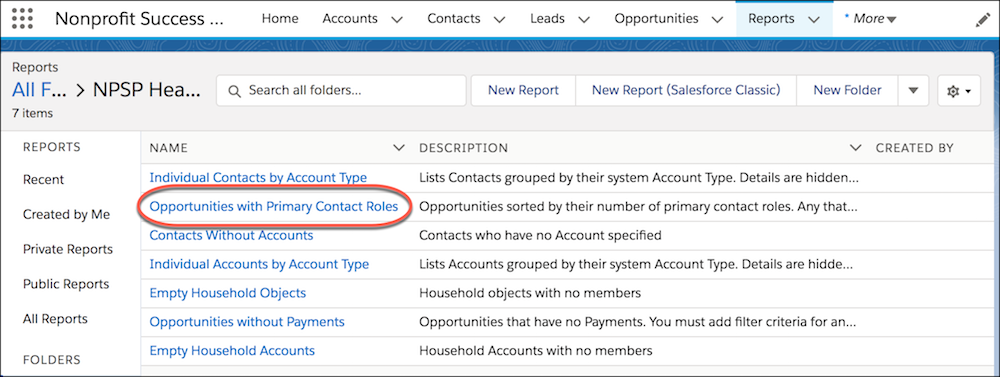Click the pencil edit navigation icon

[983, 20]
